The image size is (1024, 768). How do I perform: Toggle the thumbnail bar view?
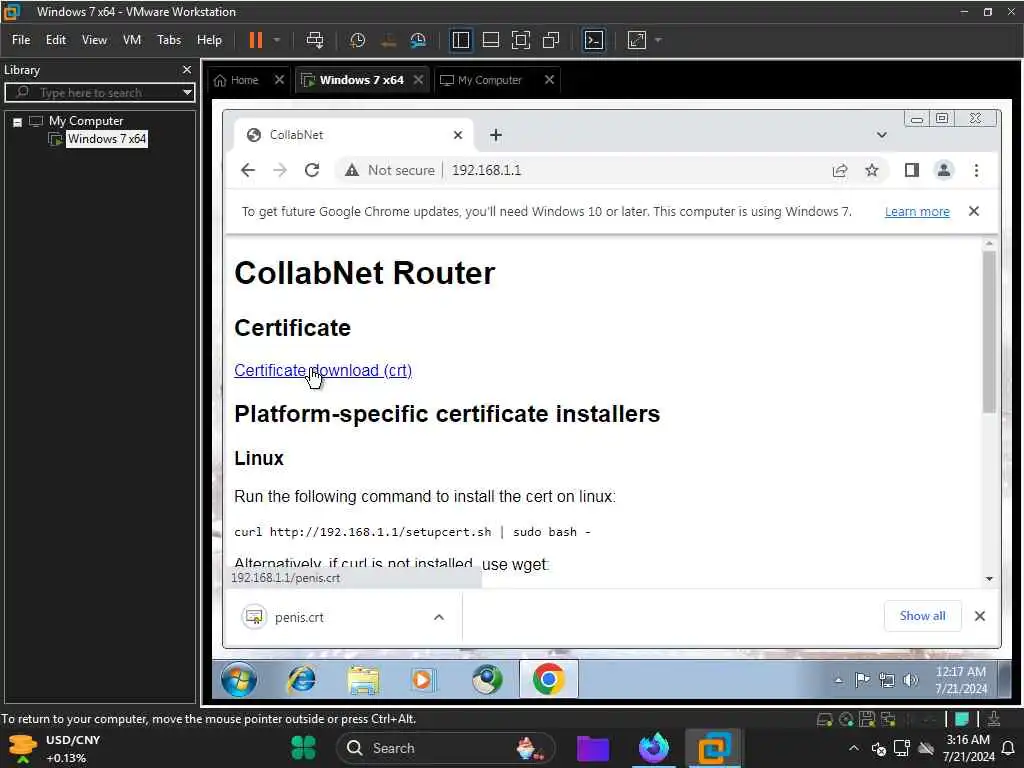(x=490, y=40)
